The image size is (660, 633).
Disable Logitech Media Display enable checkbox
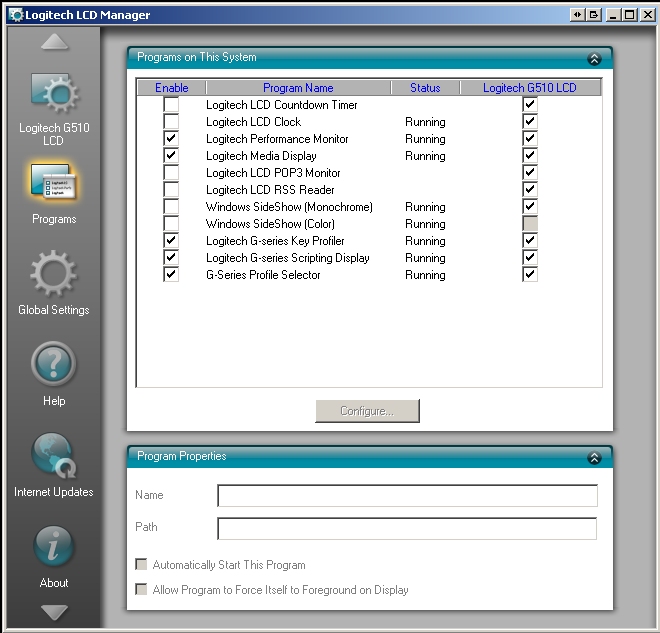click(171, 155)
